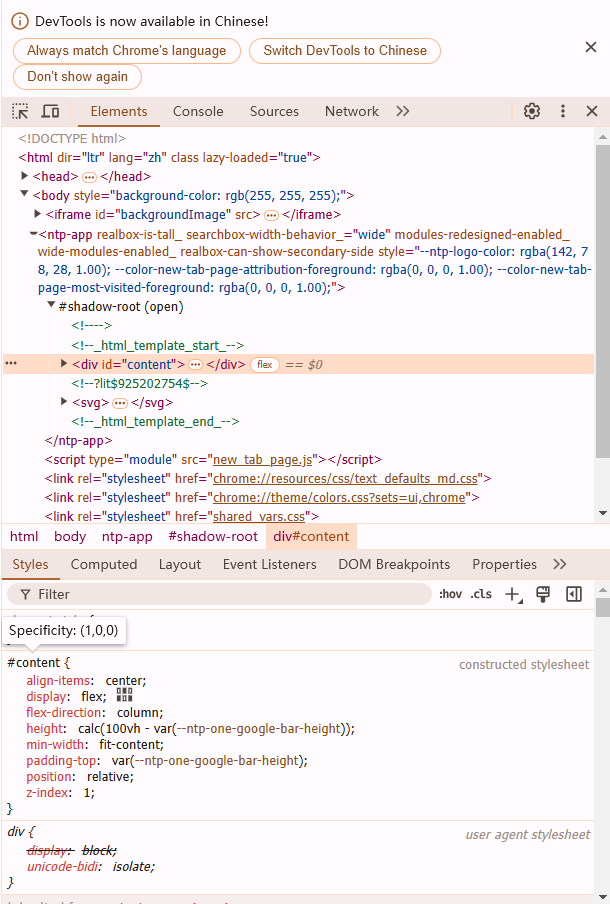Click the Don't show again button
Image resolution: width=610 pixels, height=904 pixels.
pyautogui.click(x=77, y=77)
